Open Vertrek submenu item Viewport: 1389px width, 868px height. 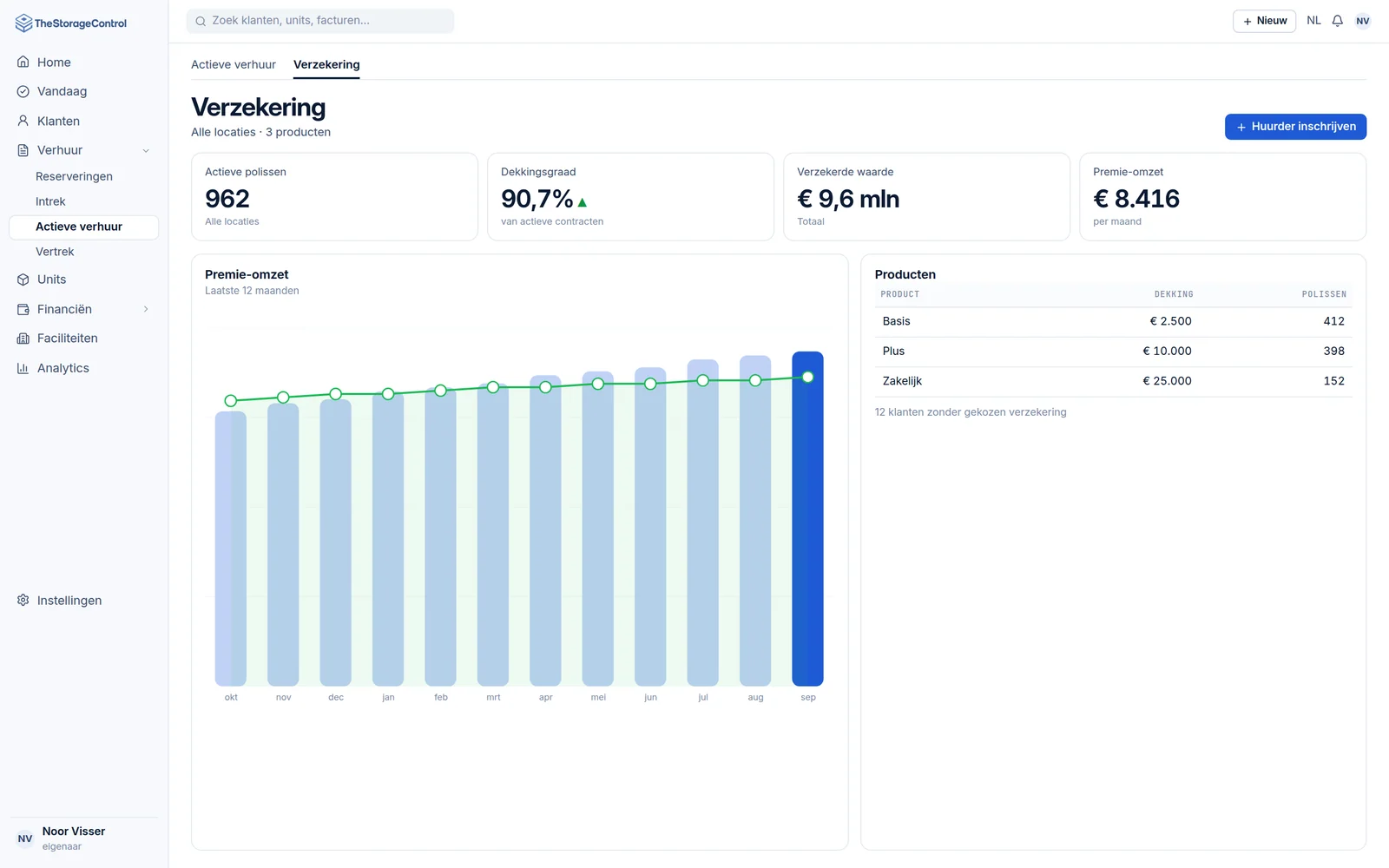click(x=83, y=252)
